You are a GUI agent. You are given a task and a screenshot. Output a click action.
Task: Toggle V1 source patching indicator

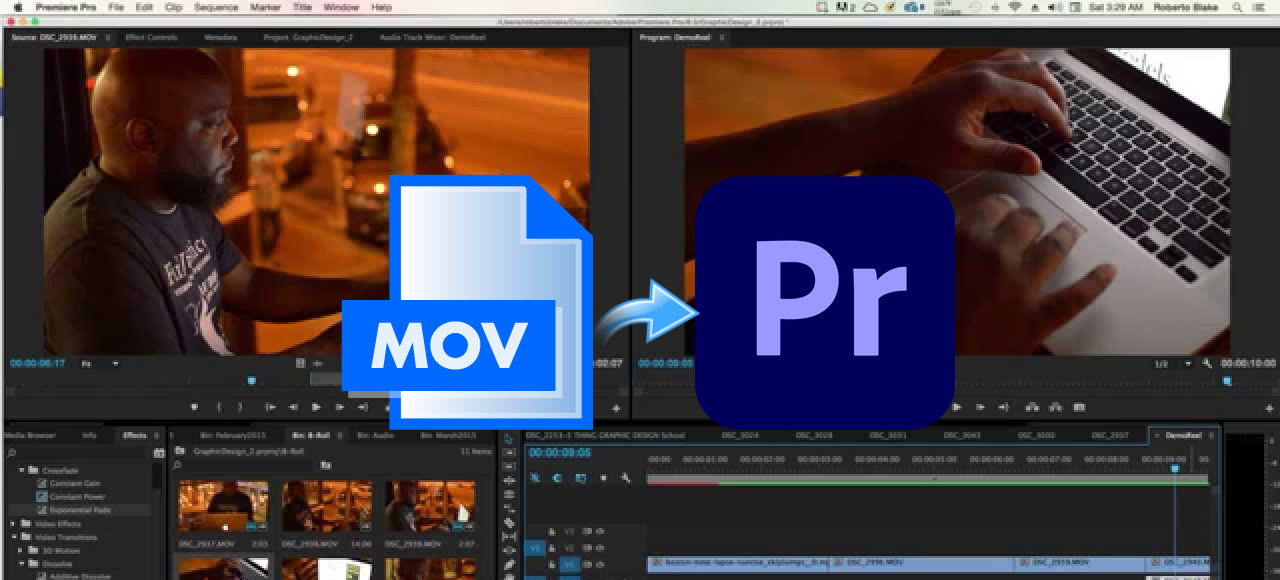pos(535,548)
